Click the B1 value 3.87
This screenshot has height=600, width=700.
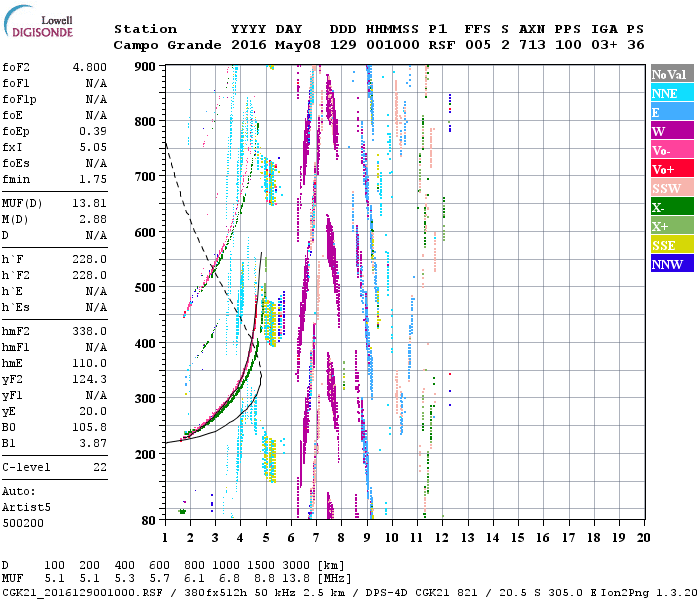coord(93,444)
